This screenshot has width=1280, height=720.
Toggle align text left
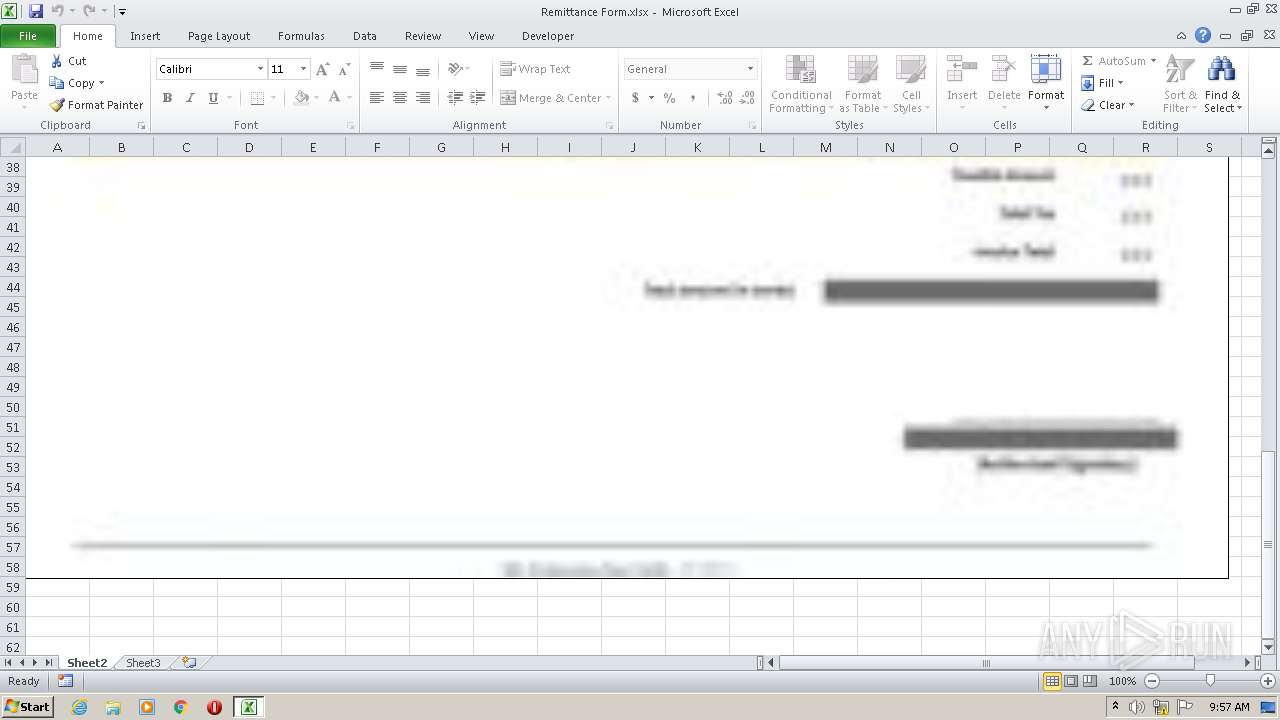click(x=377, y=98)
